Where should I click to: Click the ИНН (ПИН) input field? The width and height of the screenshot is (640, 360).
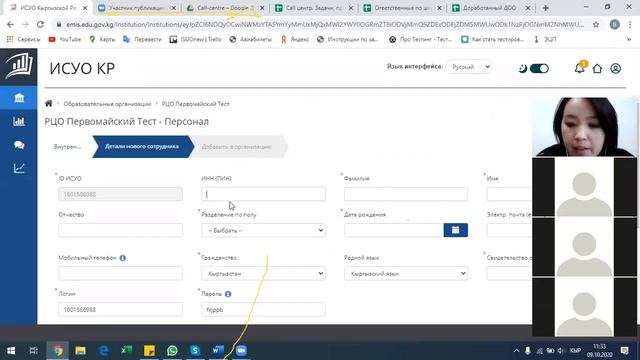click(x=263, y=194)
